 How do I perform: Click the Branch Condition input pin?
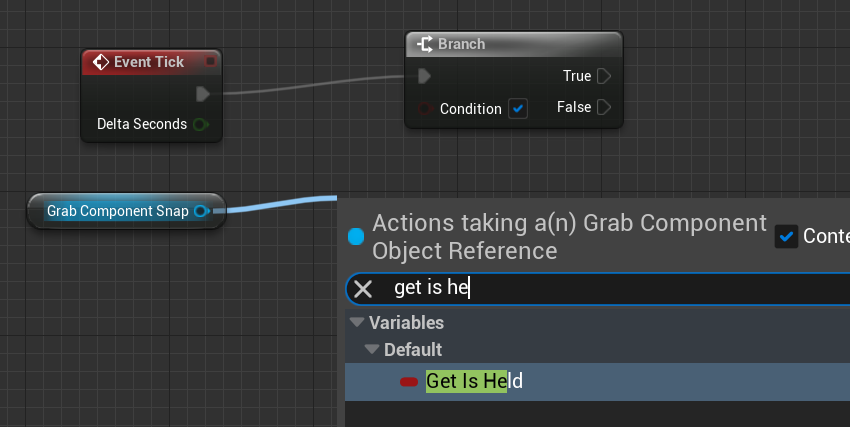point(424,108)
